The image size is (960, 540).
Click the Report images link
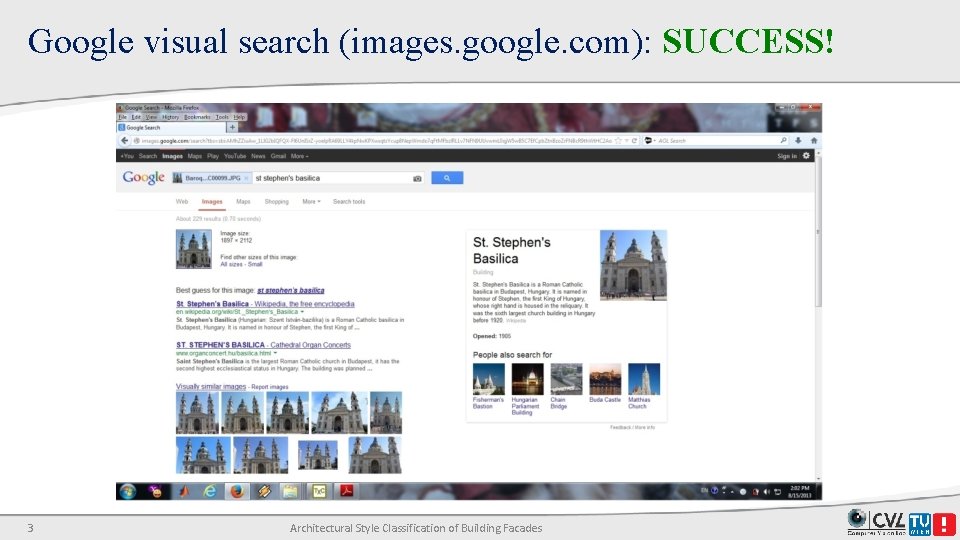269,387
